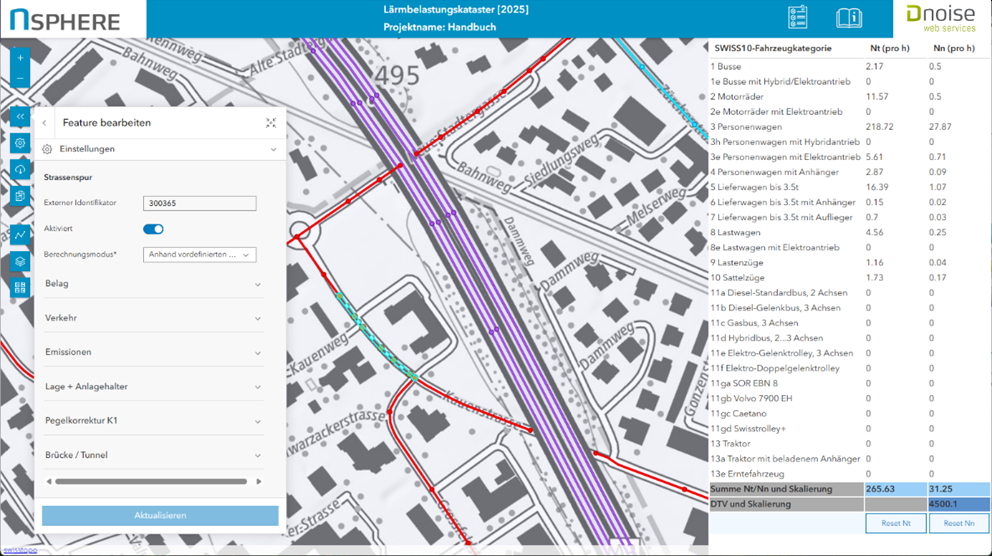The image size is (992, 556).
Task: Open the map layers panel
Action: coord(20,261)
